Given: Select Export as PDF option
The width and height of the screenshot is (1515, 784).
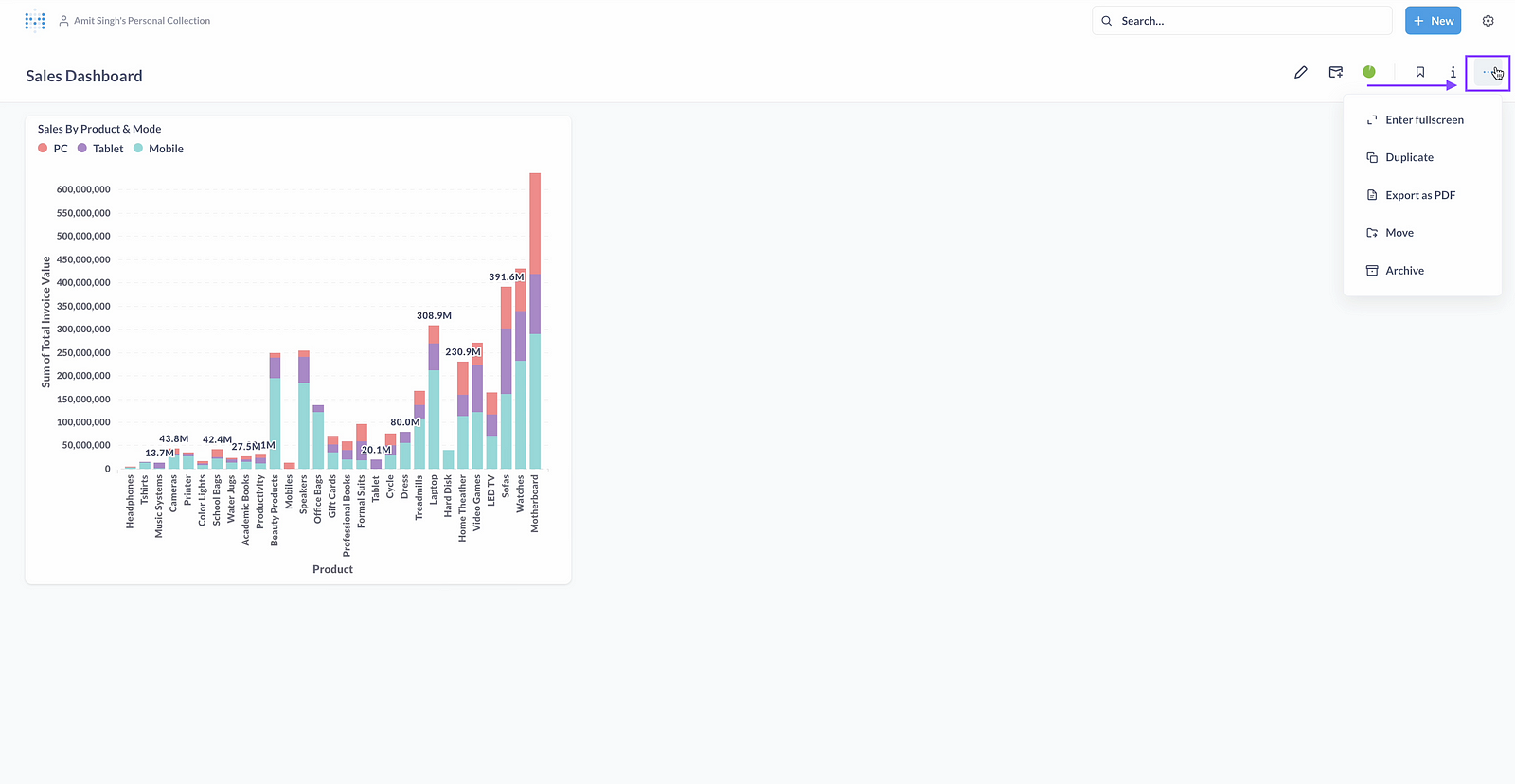Looking at the screenshot, I should click(1419, 195).
